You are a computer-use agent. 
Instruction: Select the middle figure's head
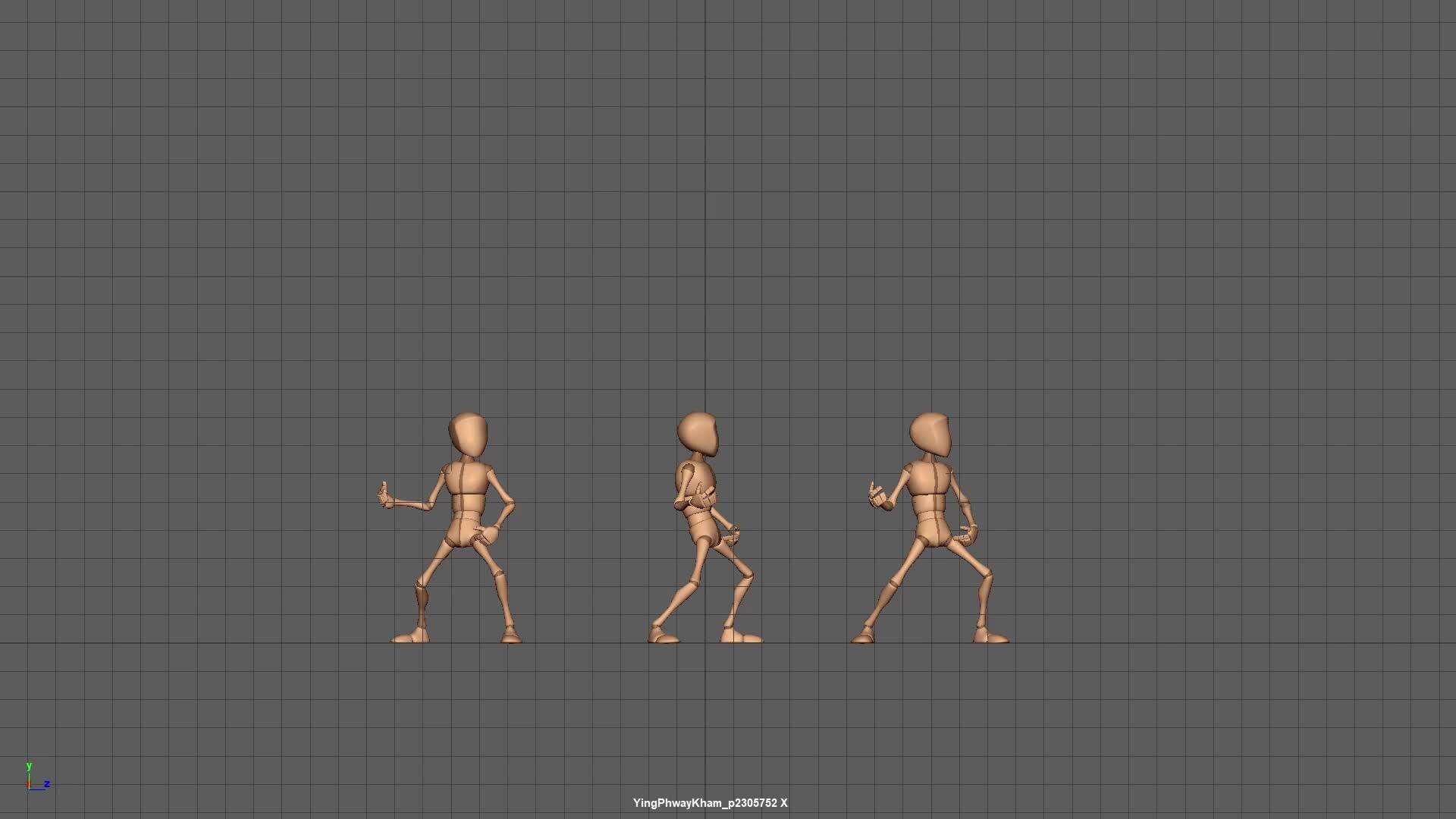click(698, 434)
